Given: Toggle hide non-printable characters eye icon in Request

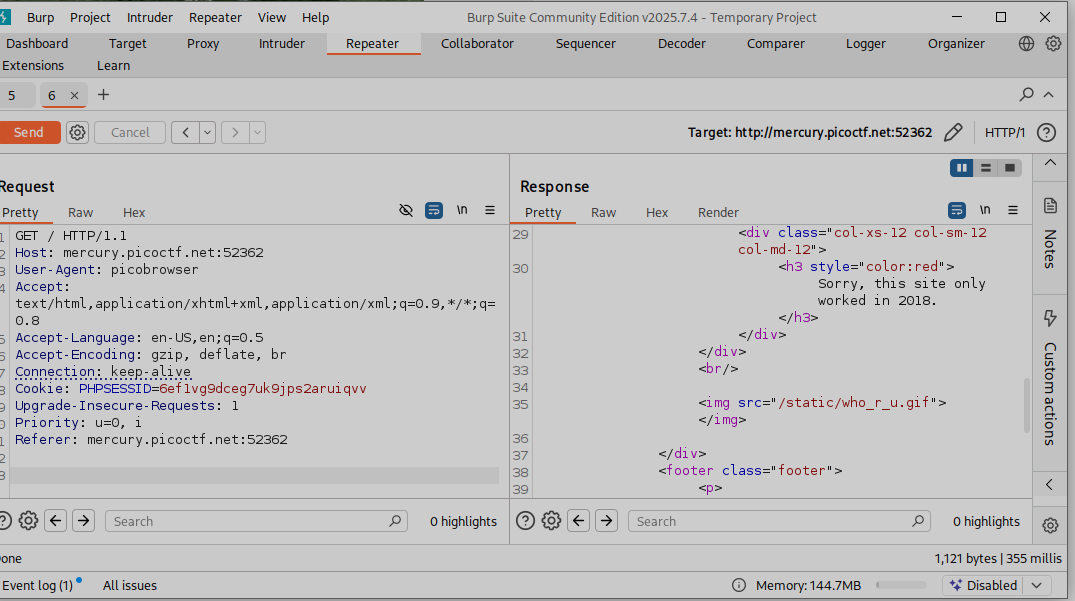Looking at the screenshot, I should 405,210.
